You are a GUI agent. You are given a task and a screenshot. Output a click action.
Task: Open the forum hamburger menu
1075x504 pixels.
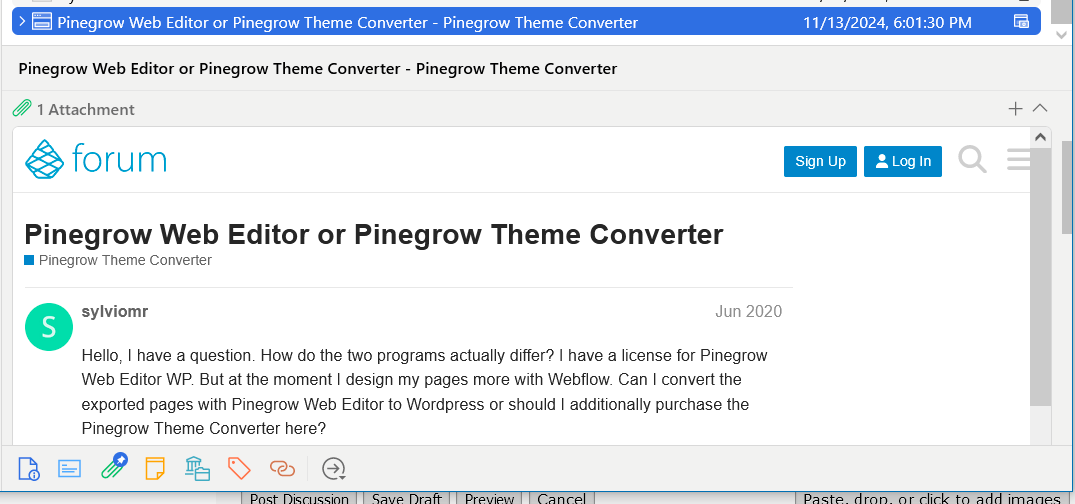1018,160
